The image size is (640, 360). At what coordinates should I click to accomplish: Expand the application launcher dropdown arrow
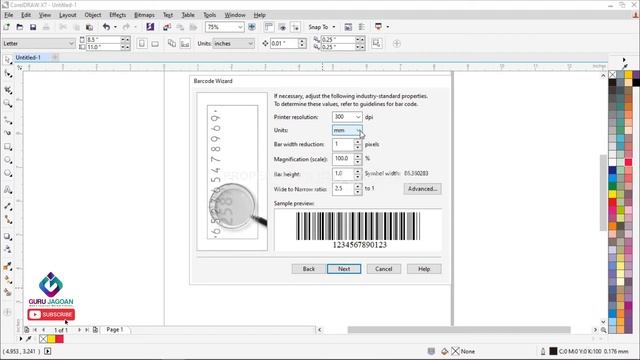(387, 27)
